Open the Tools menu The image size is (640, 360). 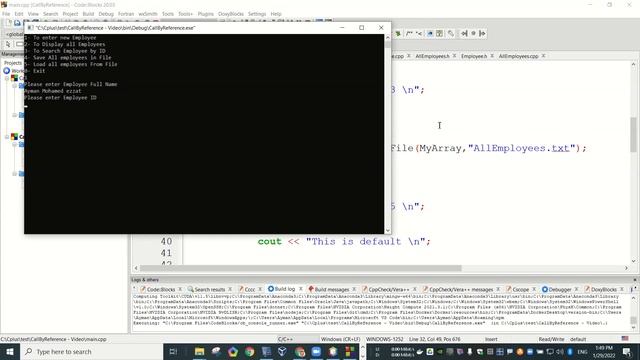pyautogui.click(x=168, y=14)
